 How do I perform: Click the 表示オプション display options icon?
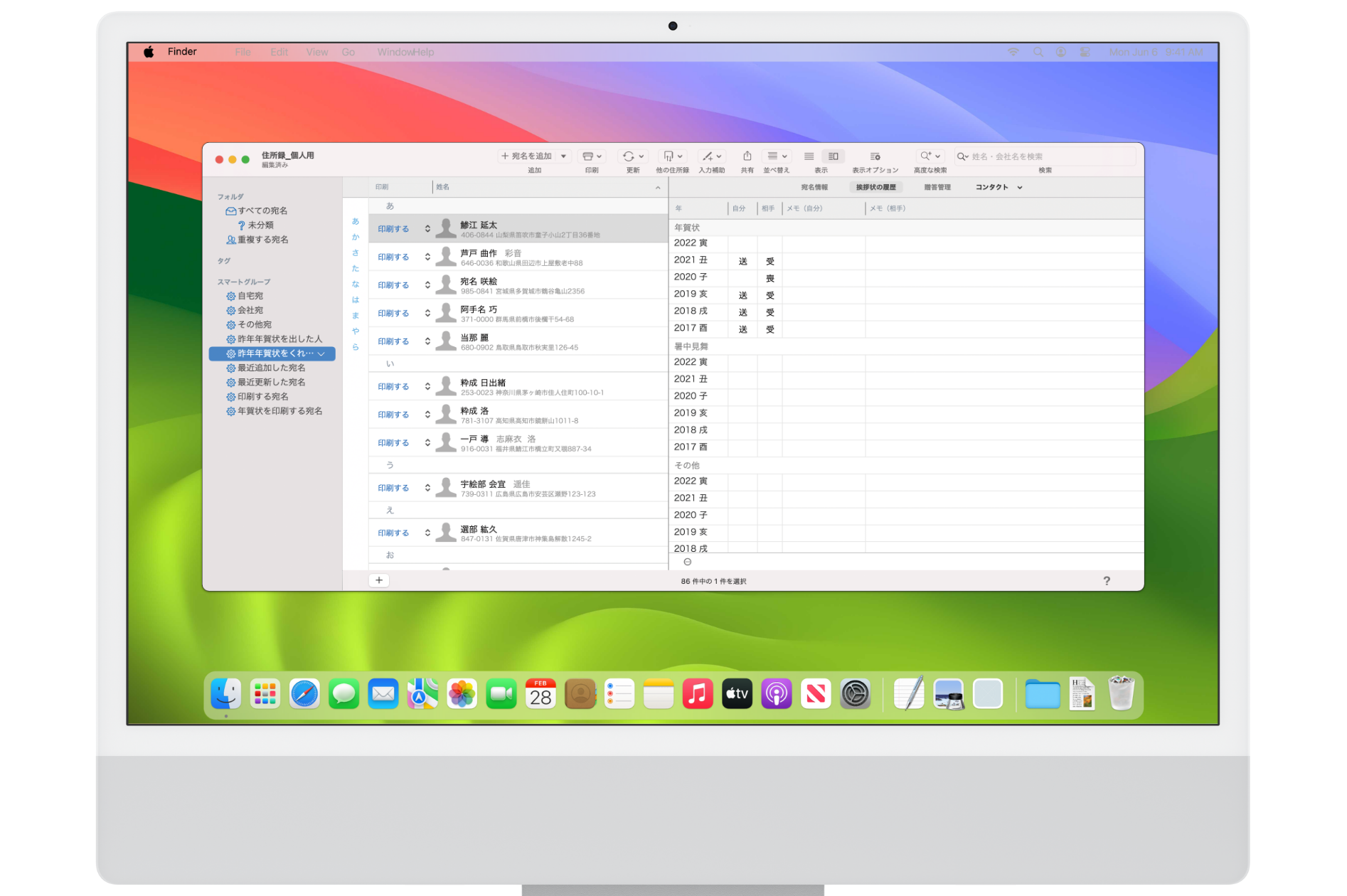point(875,156)
